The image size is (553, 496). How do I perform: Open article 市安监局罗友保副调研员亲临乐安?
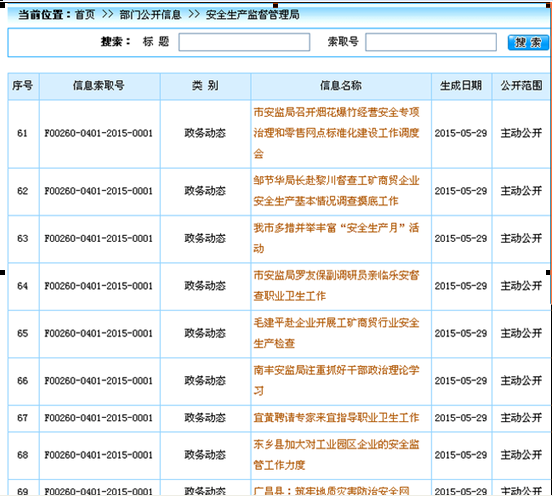pos(336,285)
